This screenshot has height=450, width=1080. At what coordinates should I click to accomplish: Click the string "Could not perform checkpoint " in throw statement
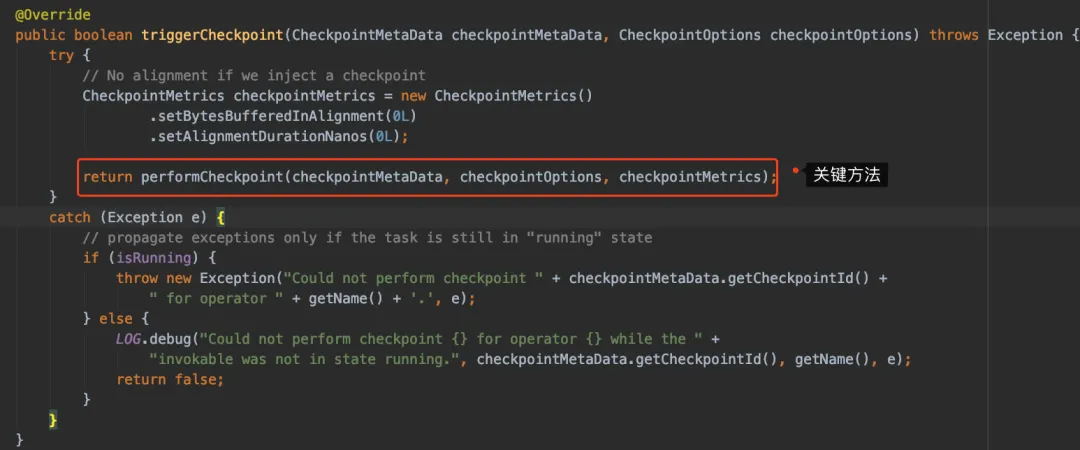pos(413,278)
